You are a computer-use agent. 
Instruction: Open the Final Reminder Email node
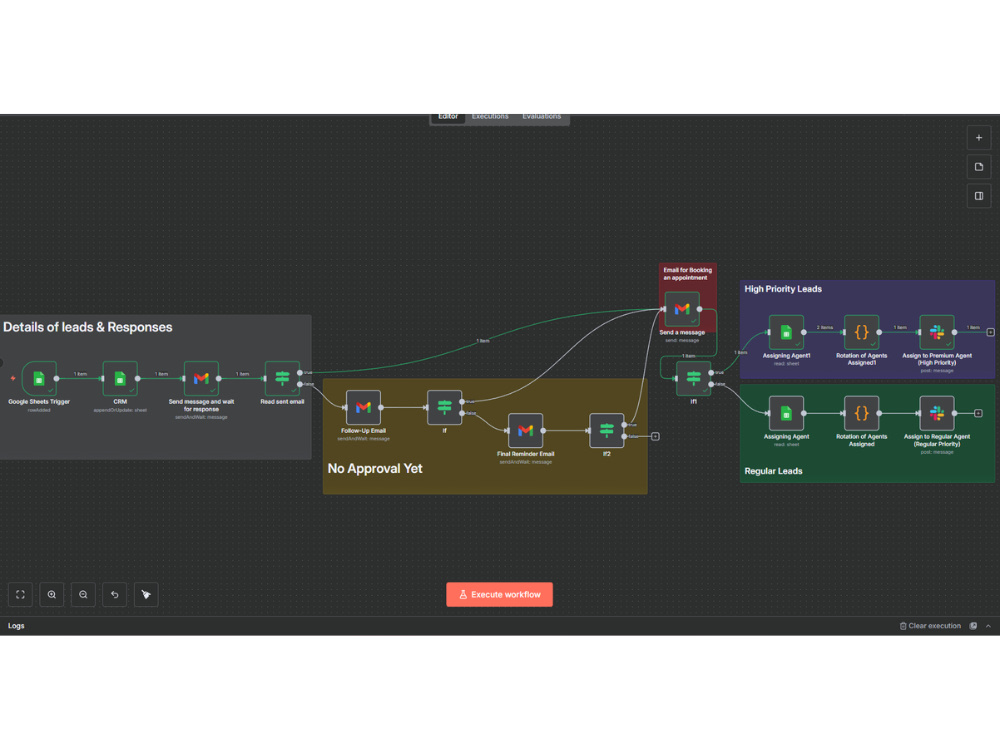526,430
